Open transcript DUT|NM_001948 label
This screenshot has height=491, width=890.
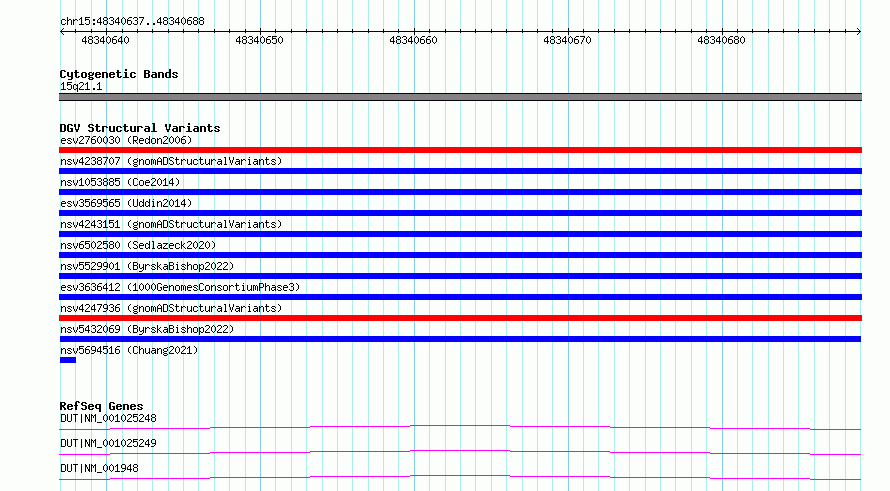99,468
